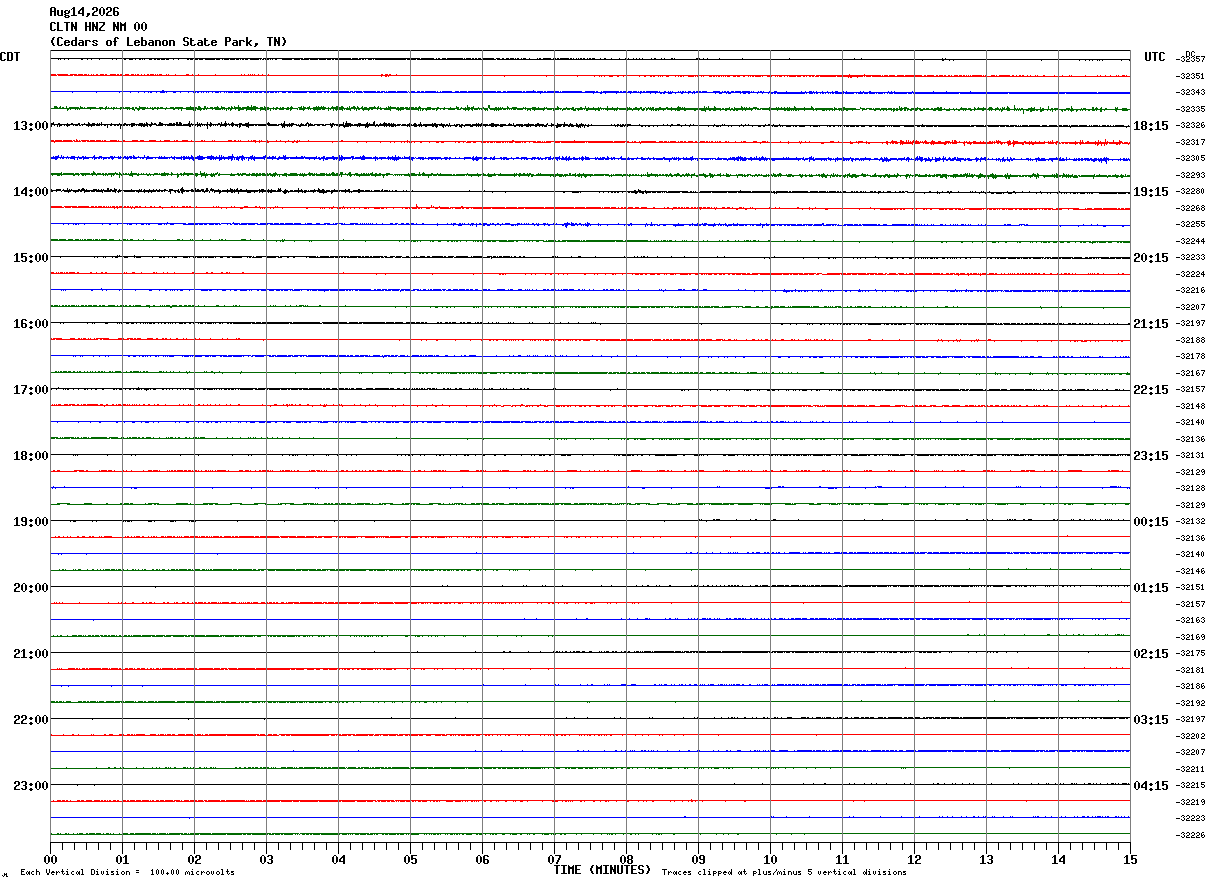This screenshot has height=886, width=1210.
Task: Click the 04:15 UTC time label
Action: [1150, 786]
